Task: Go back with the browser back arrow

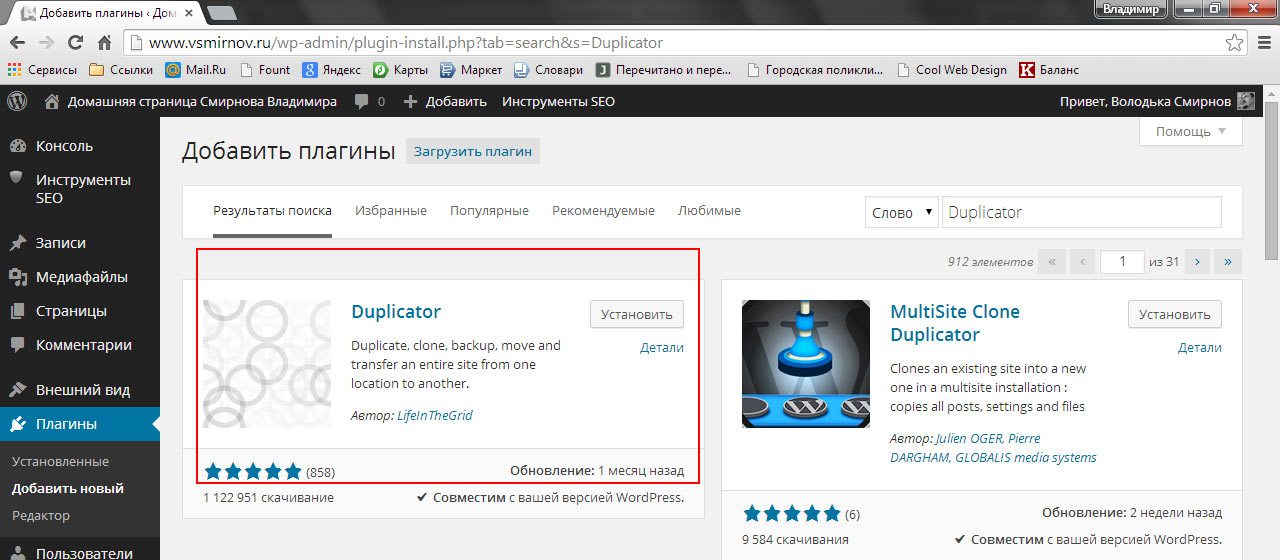Action: point(17,43)
